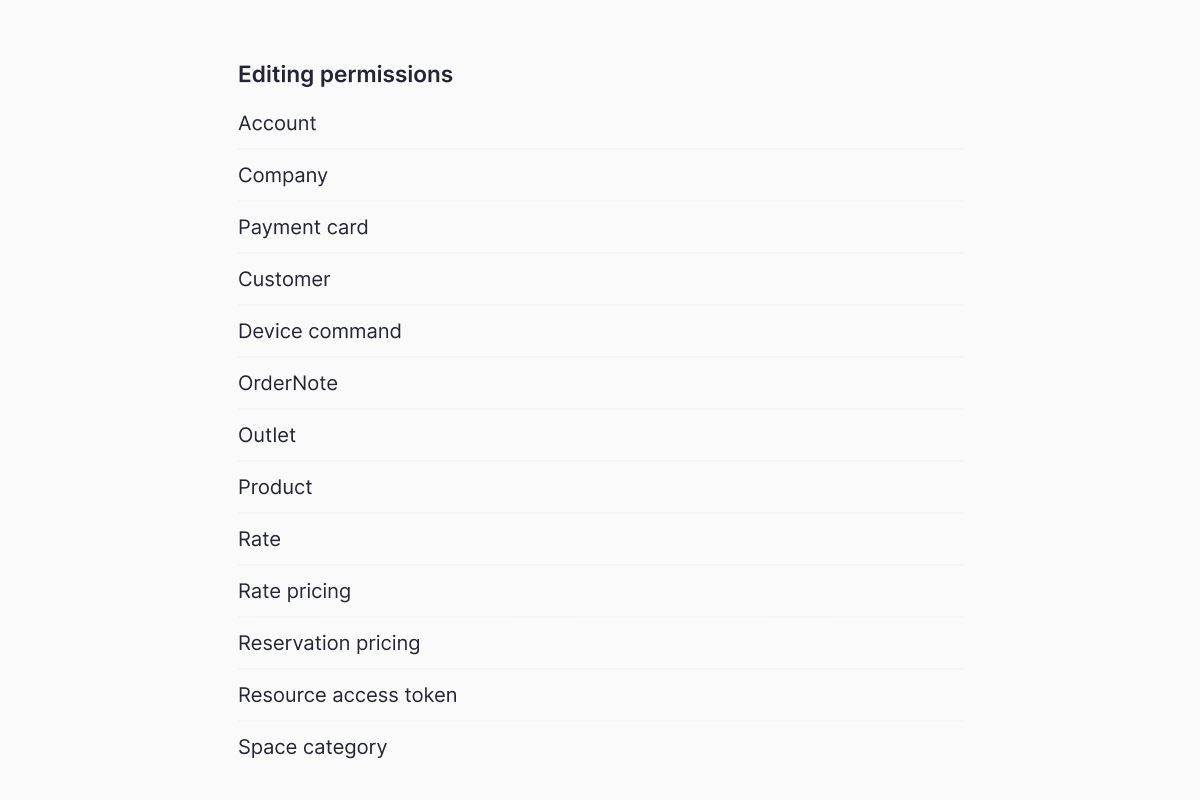Click the Resource access token text label
The height and width of the screenshot is (800, 1200).
[x=347, y=696]
